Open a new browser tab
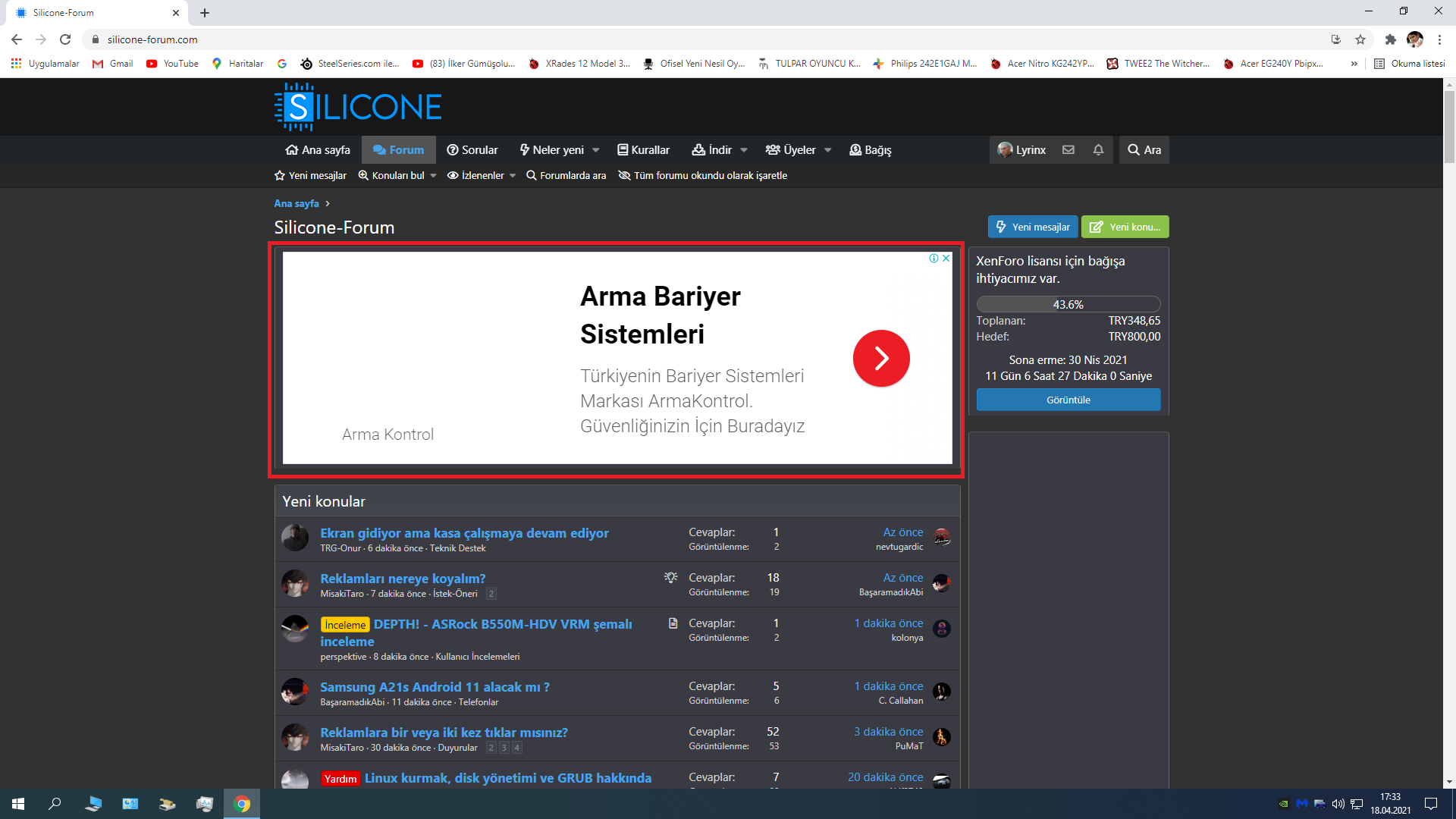The height and width of the screenshot is (819, 1456). 205,13
